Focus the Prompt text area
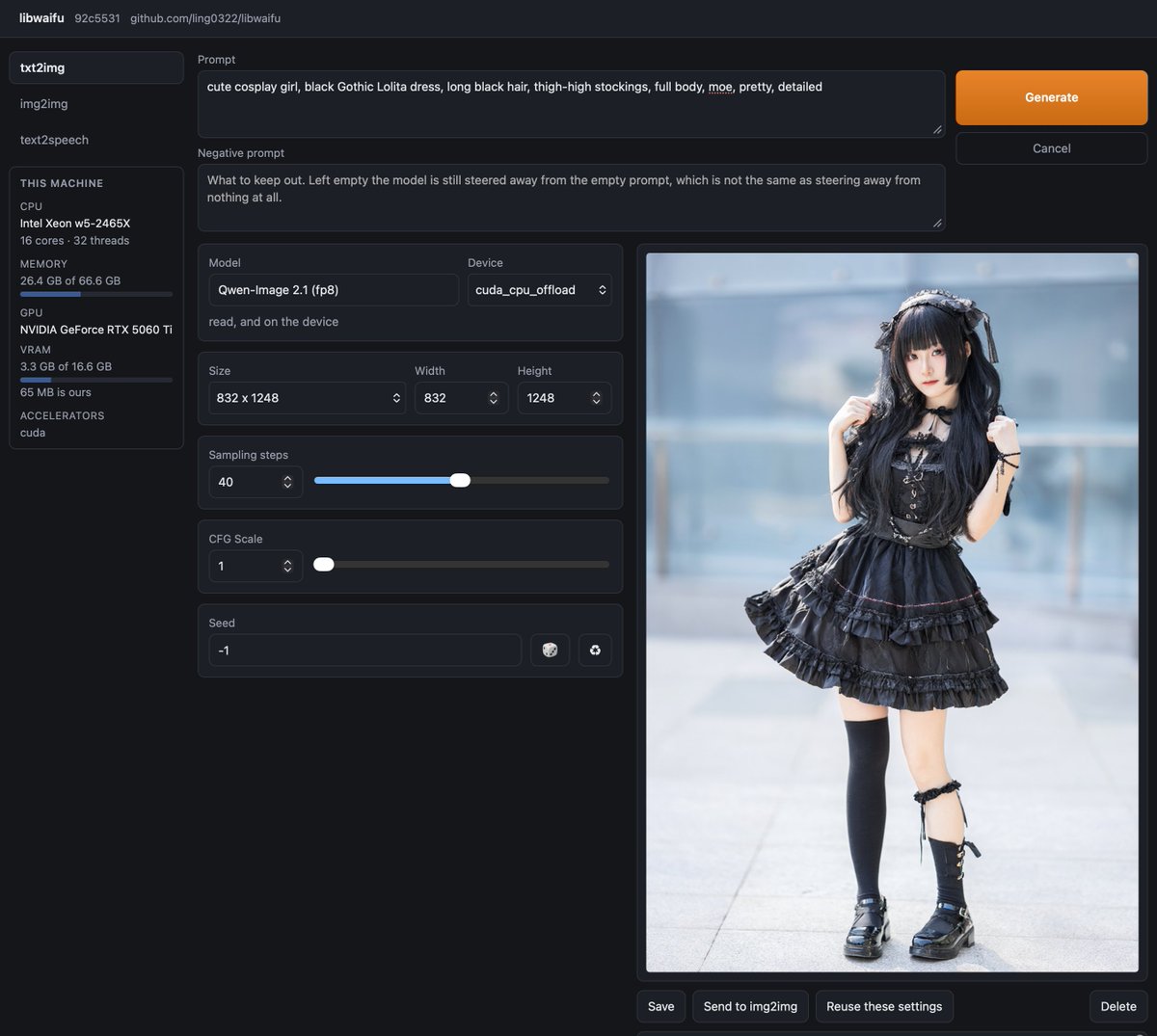 [571, 104]
